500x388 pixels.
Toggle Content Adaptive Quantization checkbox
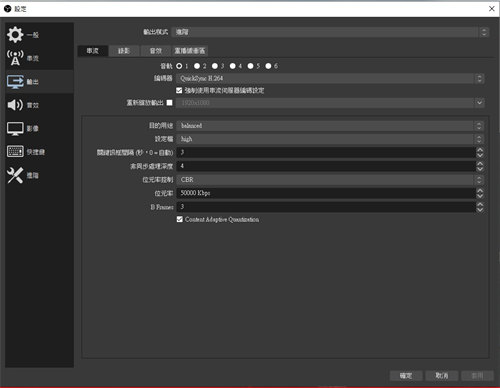pyautogui.click(x=180, y=219)
